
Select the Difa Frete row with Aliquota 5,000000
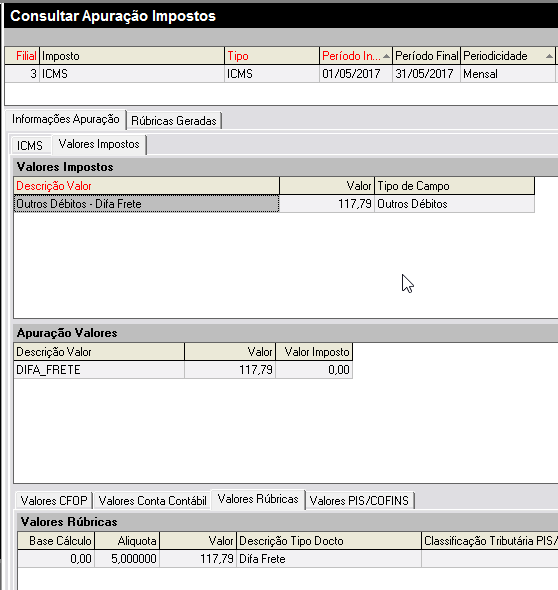[x=288, y=559]
